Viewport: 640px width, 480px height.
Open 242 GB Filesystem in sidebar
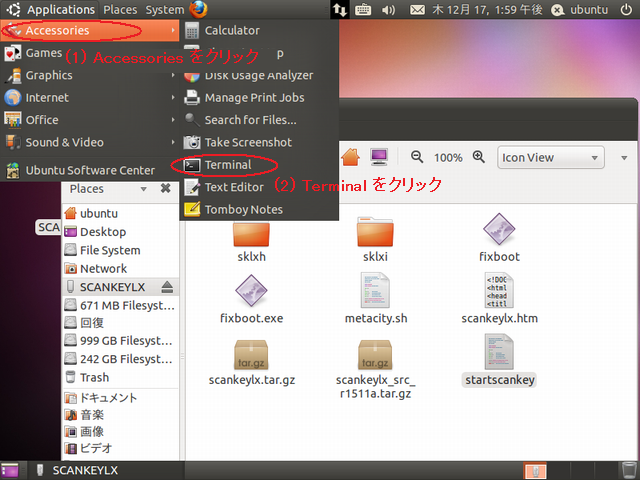[120, 359]
